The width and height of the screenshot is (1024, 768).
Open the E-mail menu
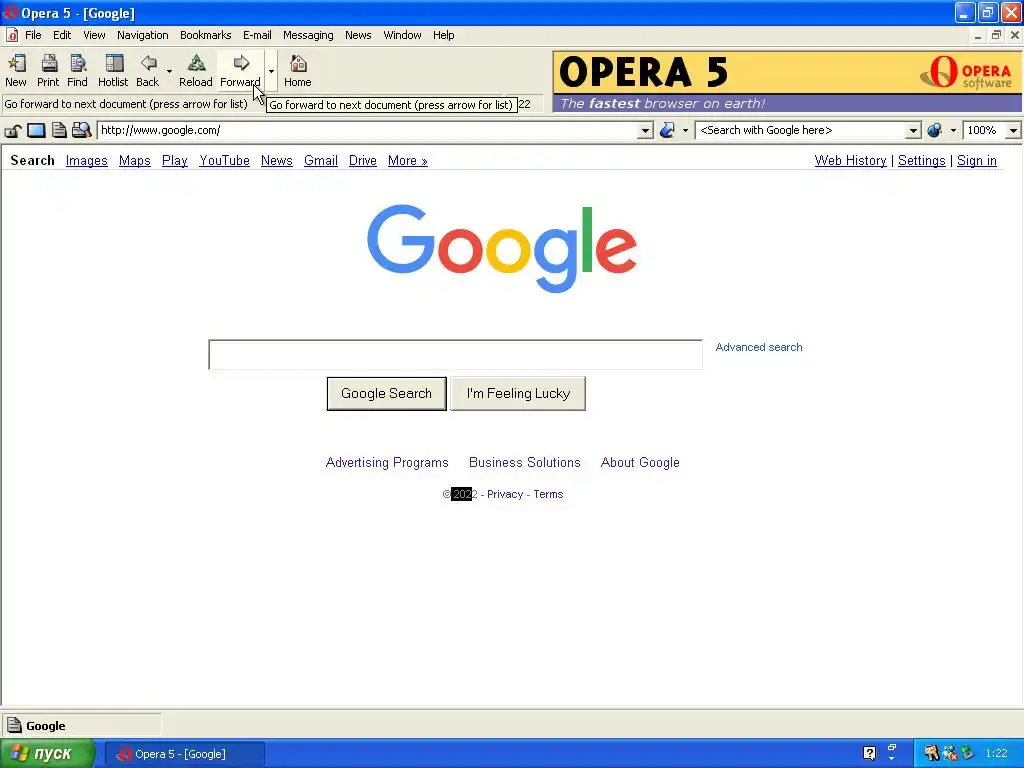257,35
